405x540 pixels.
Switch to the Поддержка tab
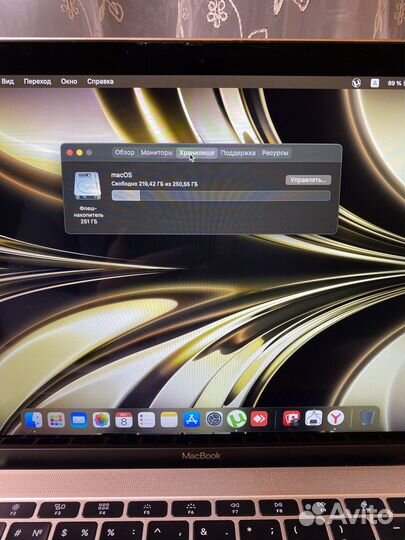click(238, 153)
